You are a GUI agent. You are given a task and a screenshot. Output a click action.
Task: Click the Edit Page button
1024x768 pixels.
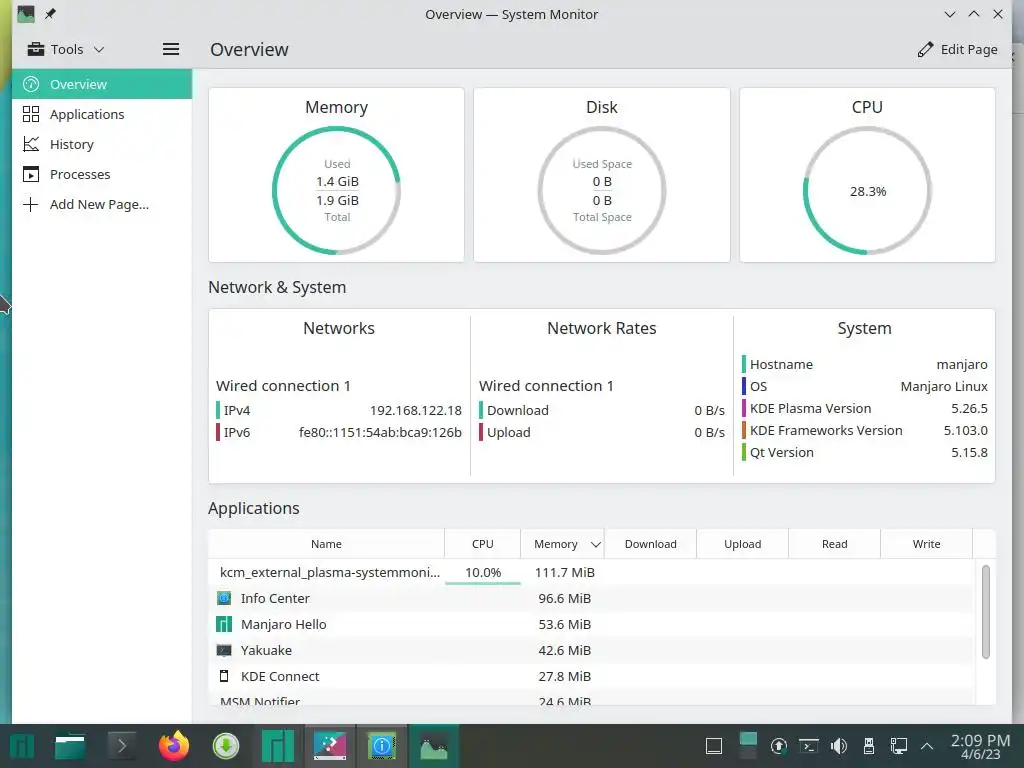coord(957,50)
